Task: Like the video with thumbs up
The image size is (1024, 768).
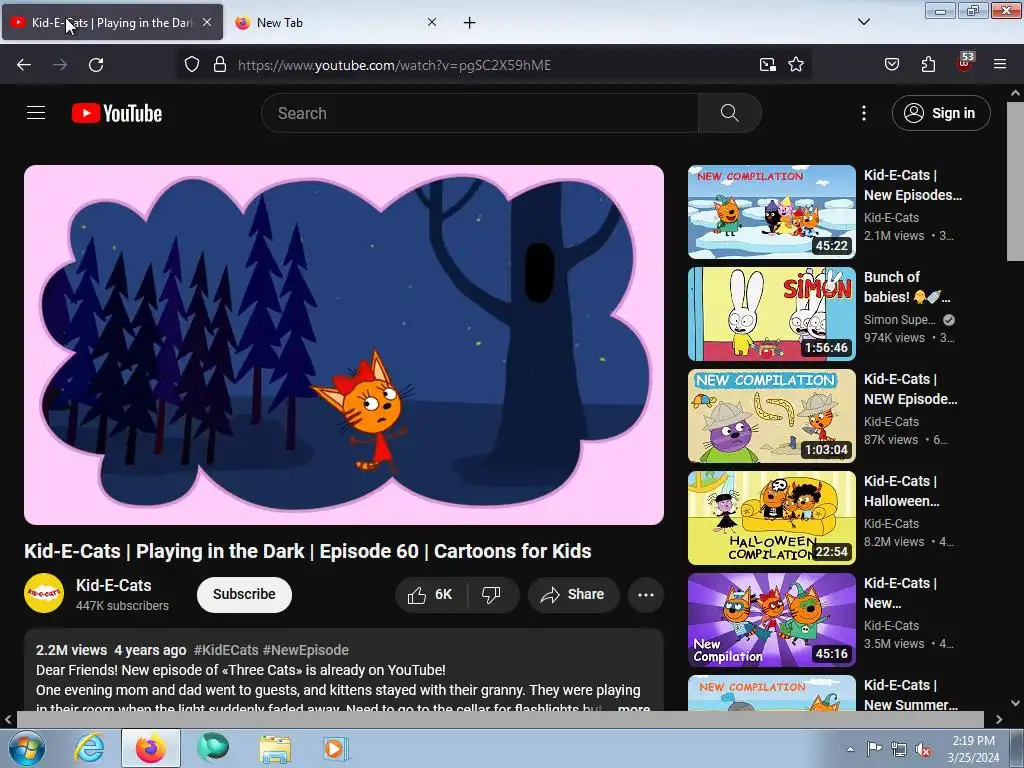Action: [430, 594]
